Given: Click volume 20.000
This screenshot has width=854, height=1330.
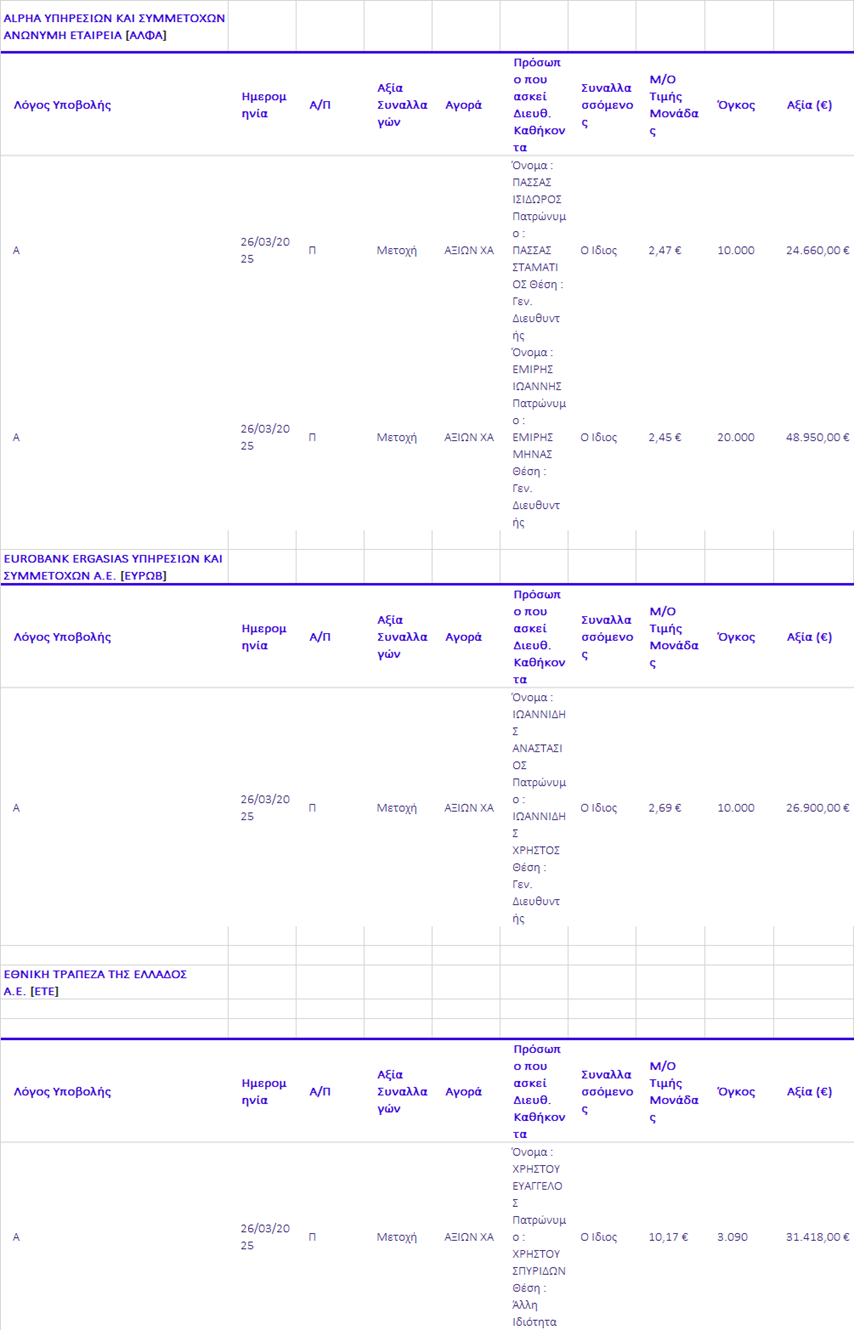Looking at the screenshot, I should pos(736,437).
